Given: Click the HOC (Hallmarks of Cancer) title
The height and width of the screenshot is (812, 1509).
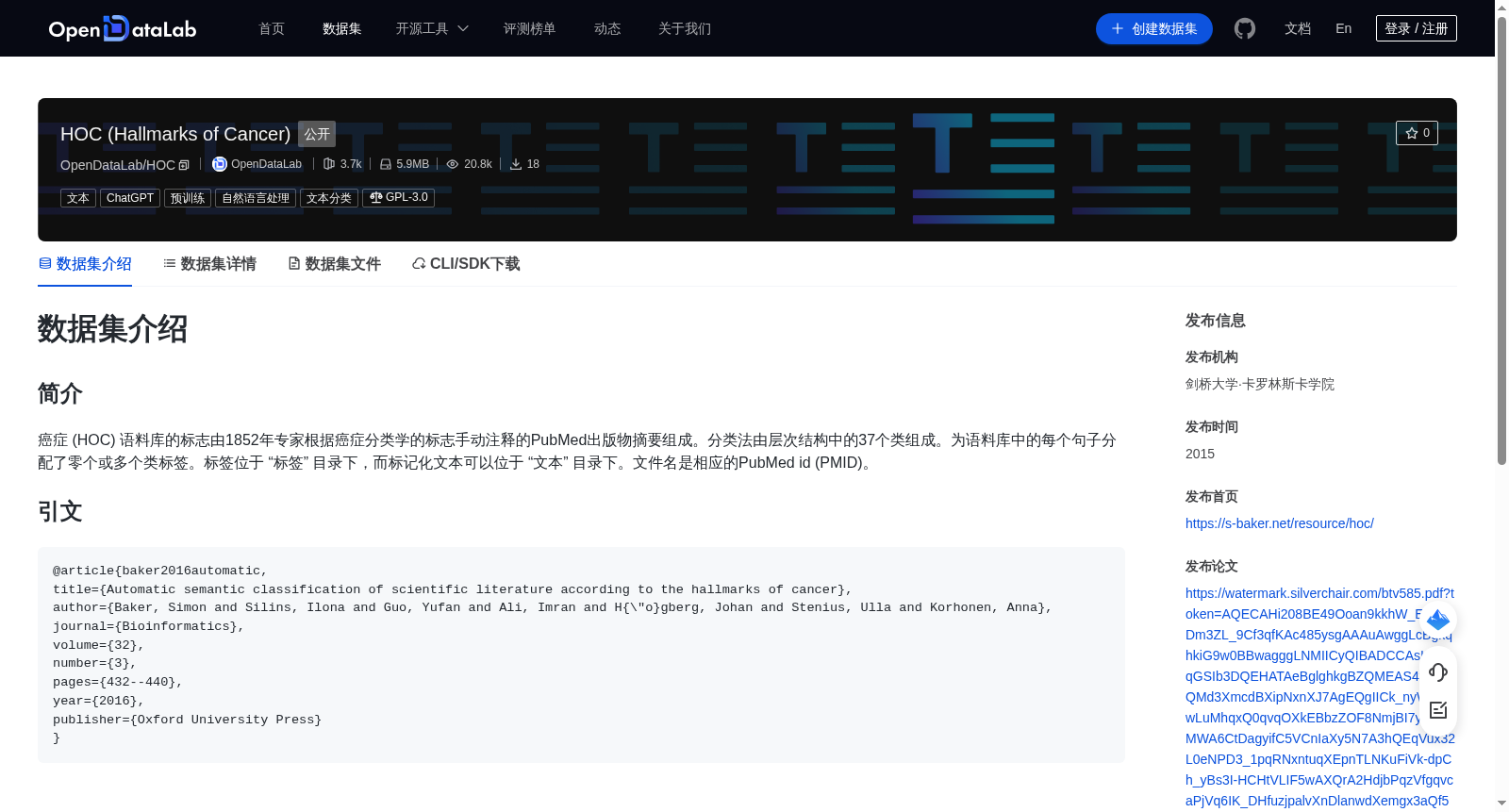Looking at the screenshot, I should click(175, 134).
